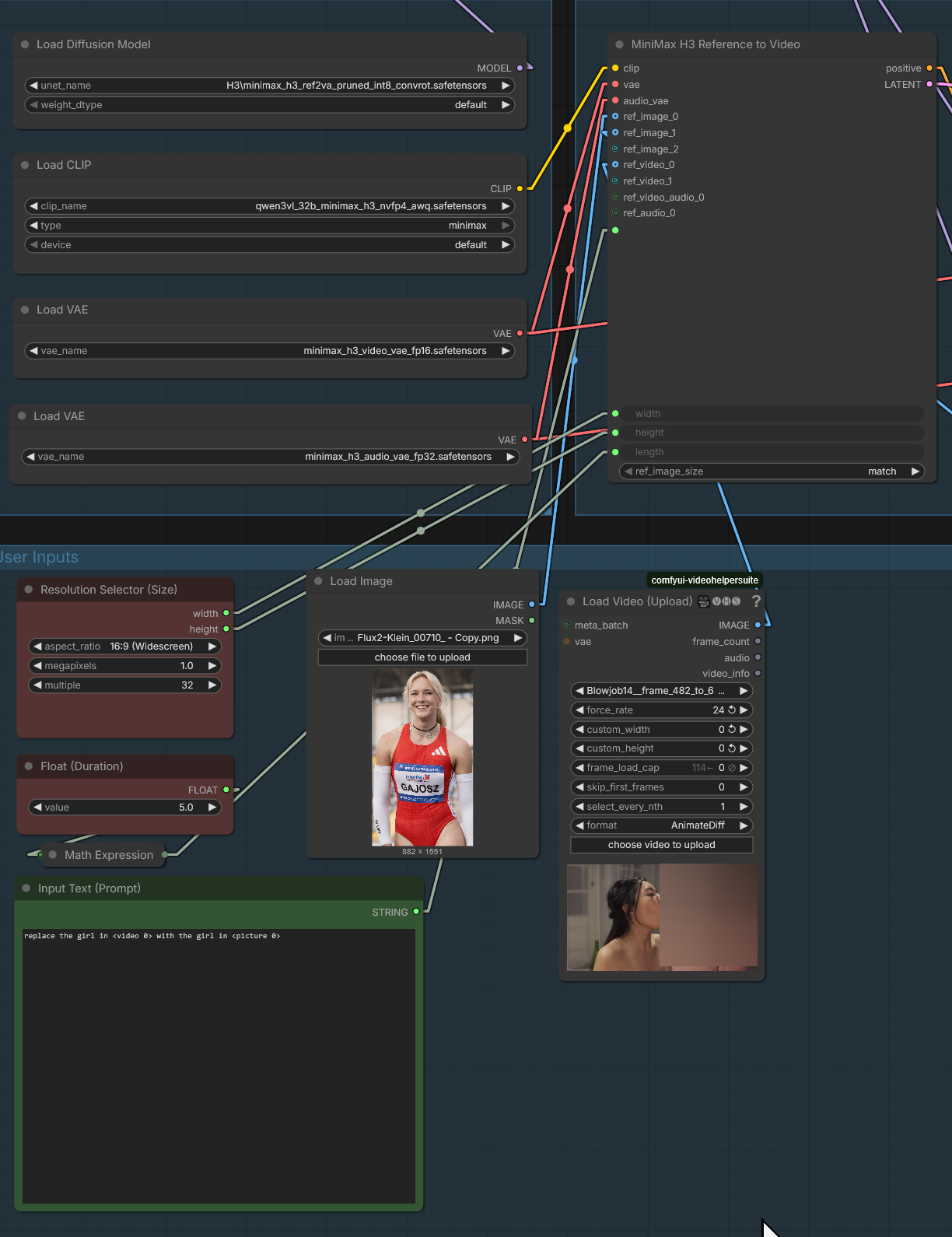The width and height of the screenshot is (952, 1237).
Task: Click the video file selector in Load Video
Action: pos(662,691)
